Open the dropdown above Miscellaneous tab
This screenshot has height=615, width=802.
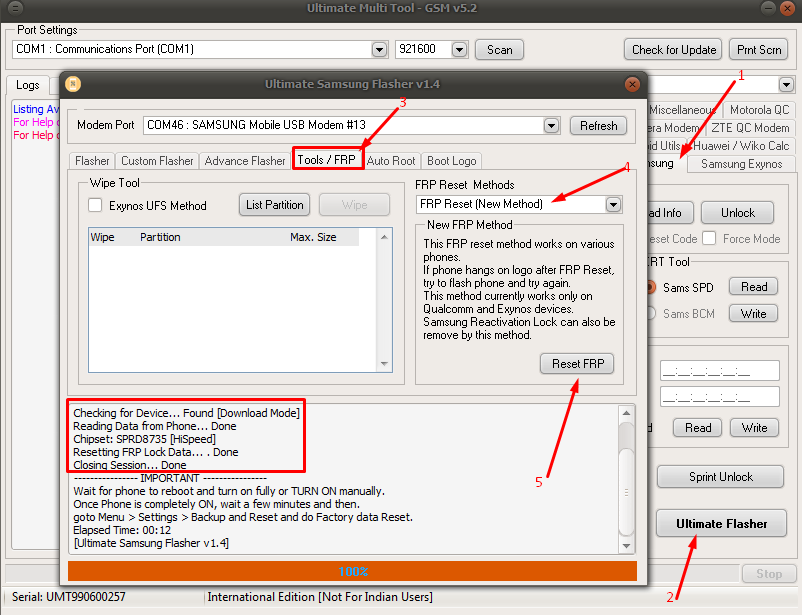(x=786, y=84)
